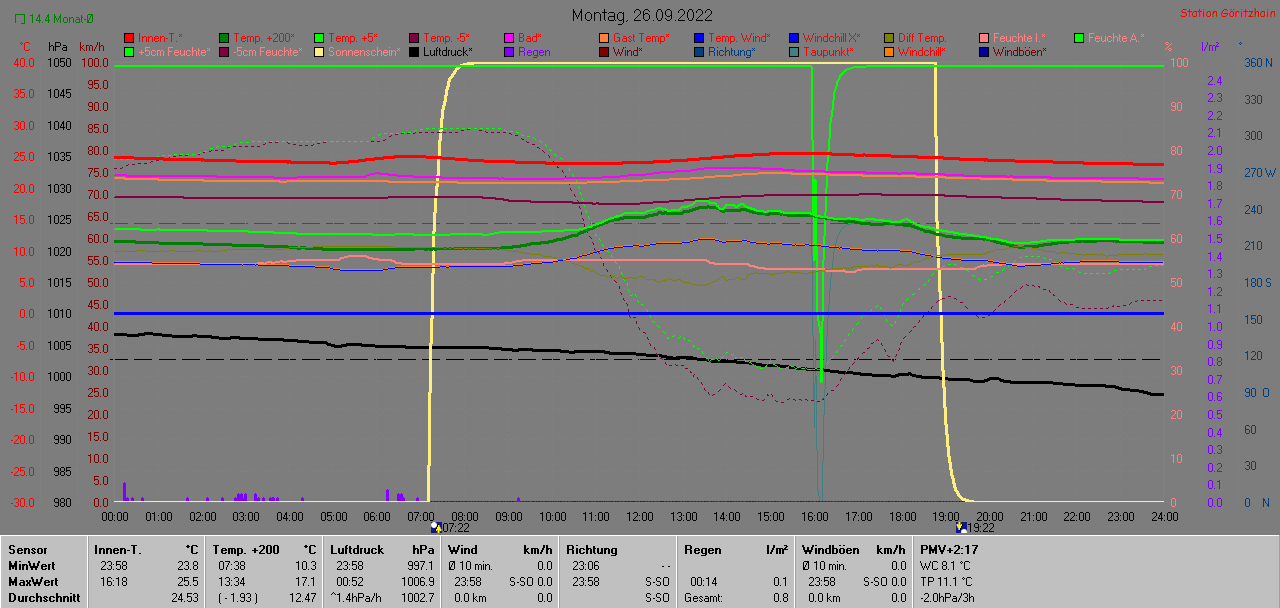
Task: Click the Station Göritzhain label
Action: point(1226,13)
